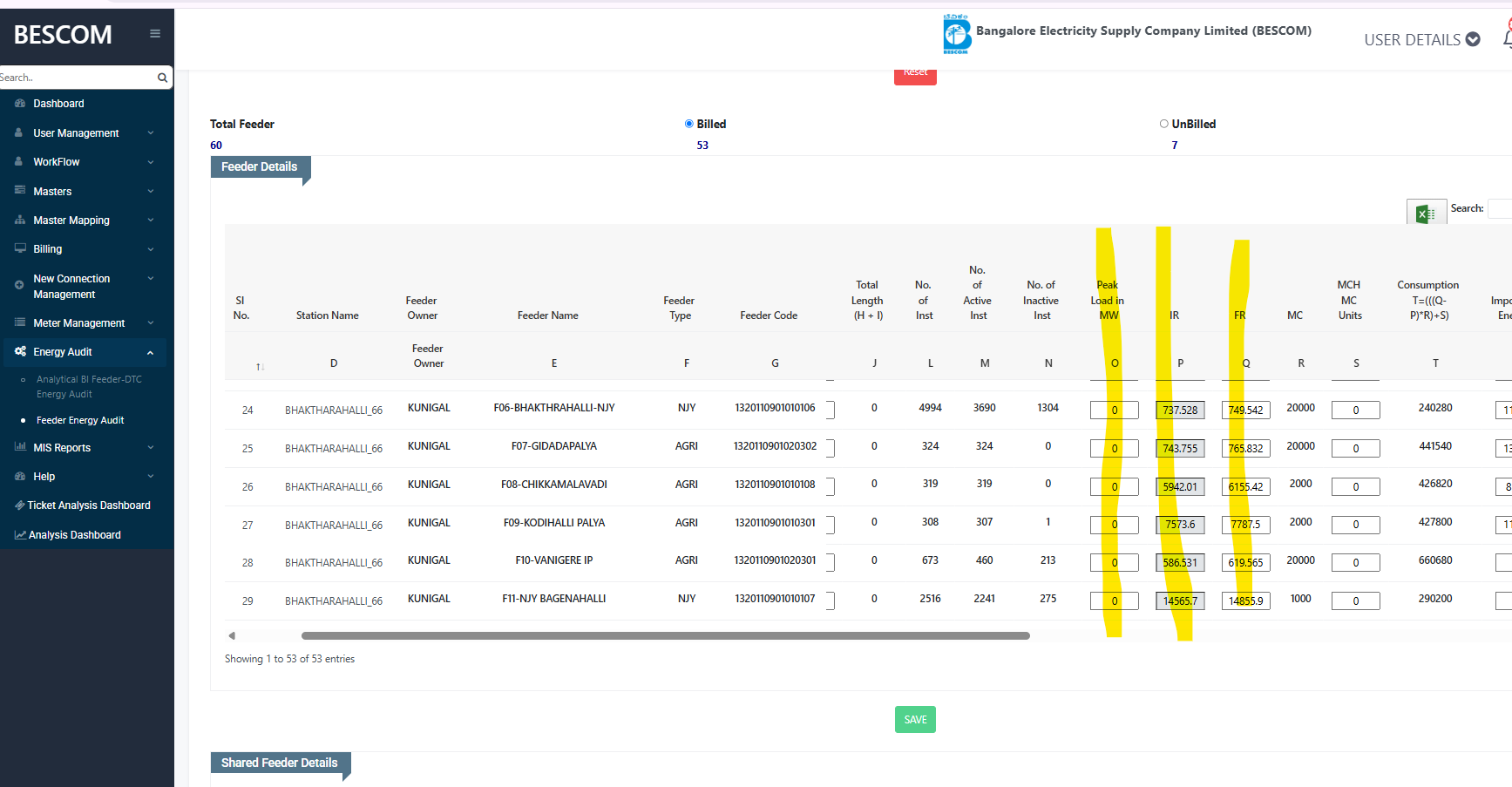Focus the table Search input box
The width and height of the screenshot is (1512, 787).
click(1500, 208)
